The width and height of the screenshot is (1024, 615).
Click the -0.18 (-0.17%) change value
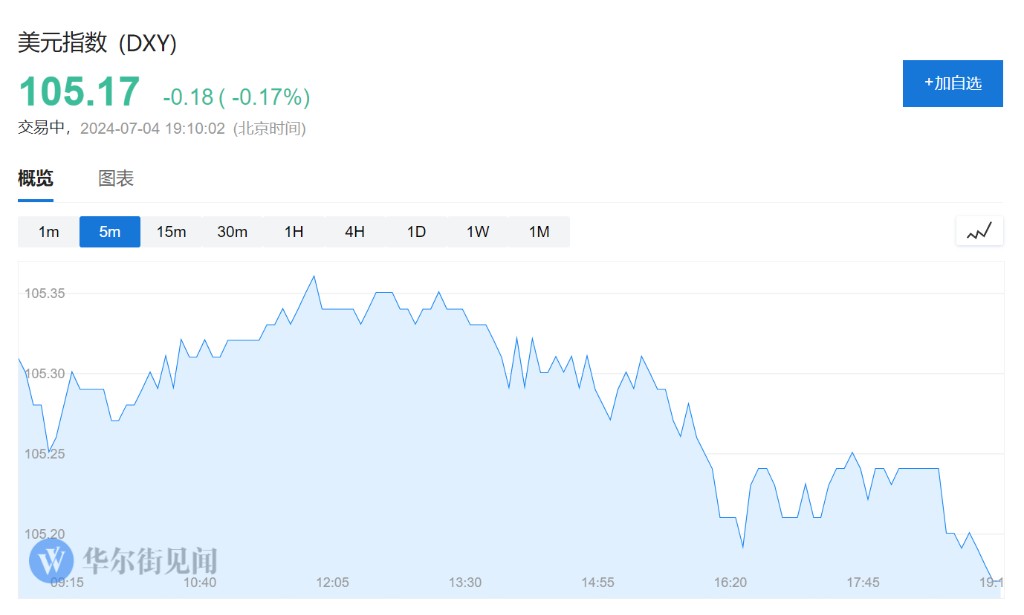(237, 97)
